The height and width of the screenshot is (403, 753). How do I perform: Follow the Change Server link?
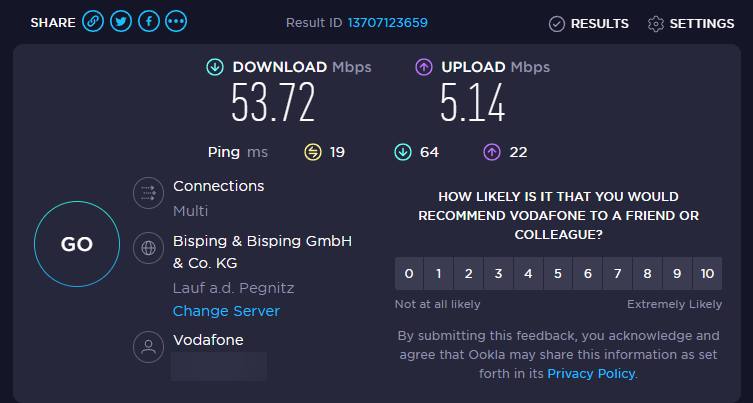(x=226, y=311)
